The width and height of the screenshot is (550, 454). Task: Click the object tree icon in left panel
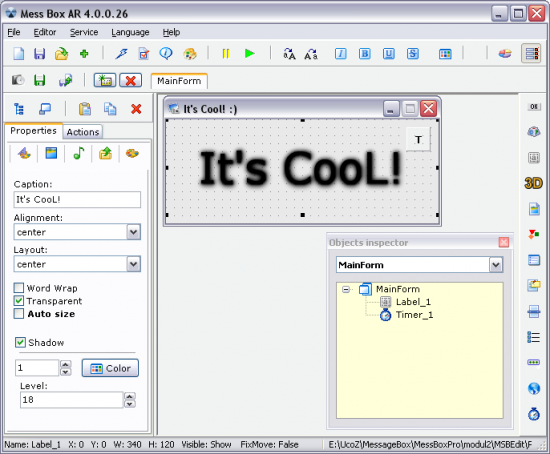click(x=19, y=109)
